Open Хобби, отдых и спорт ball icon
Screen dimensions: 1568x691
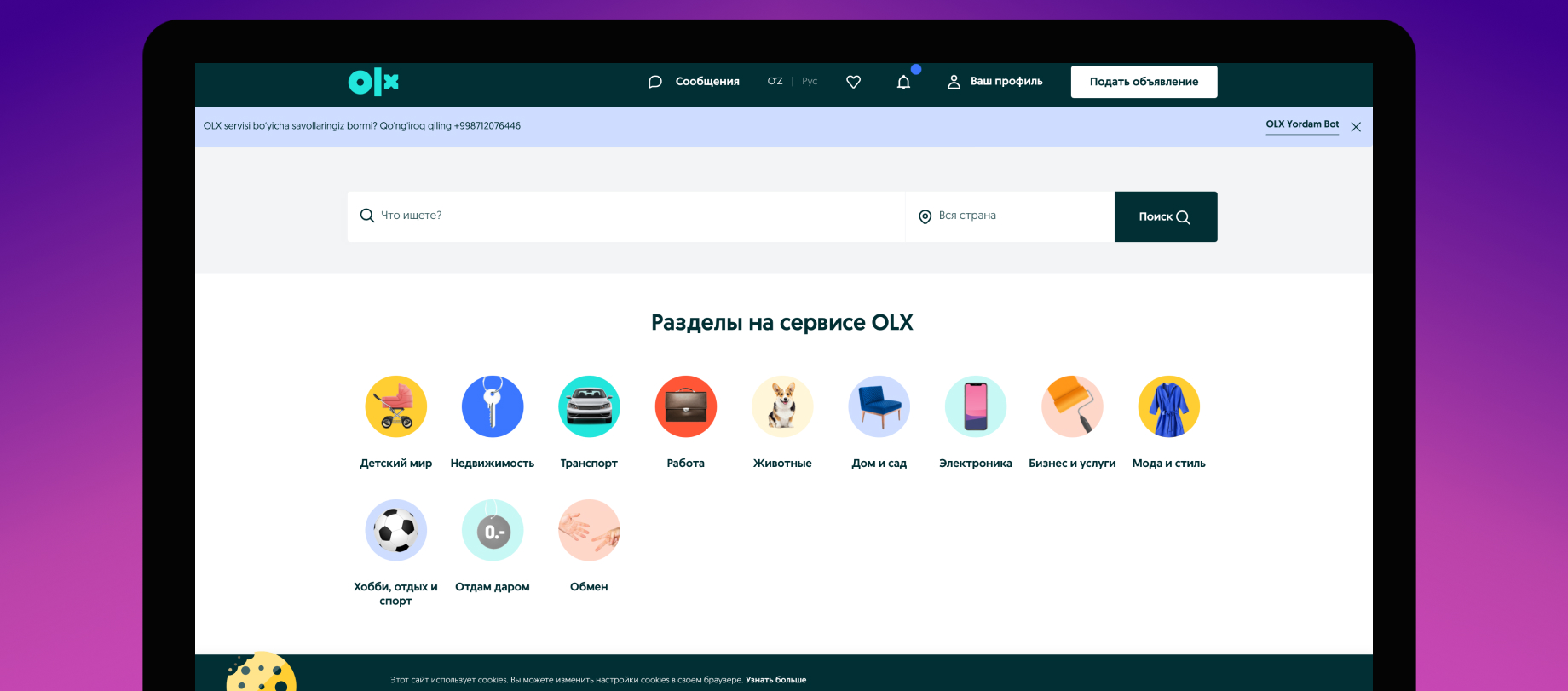[x=396, y=530]
